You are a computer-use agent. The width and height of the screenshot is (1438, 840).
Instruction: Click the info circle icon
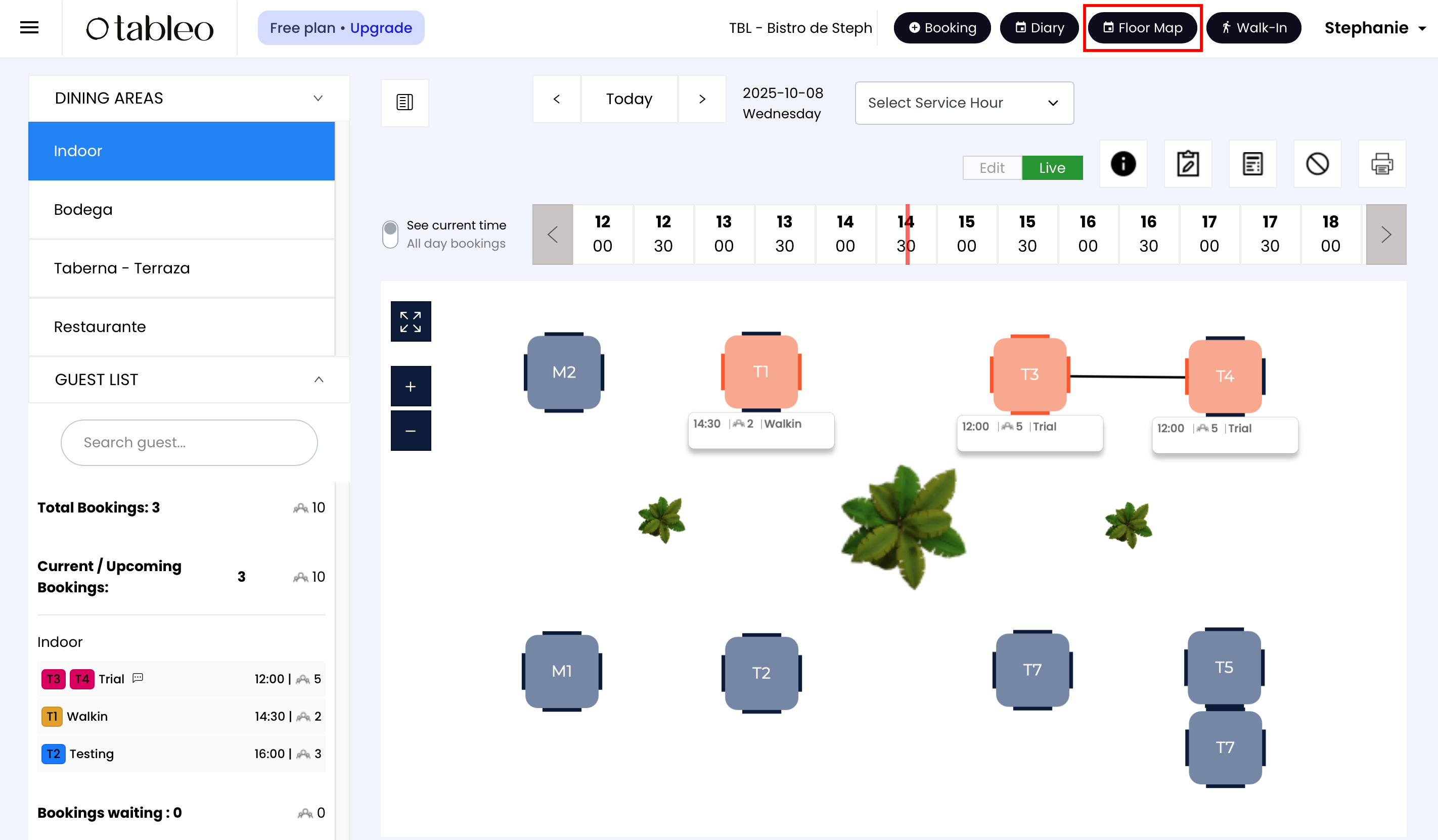pyautogui.click(x=1122, y=164)
